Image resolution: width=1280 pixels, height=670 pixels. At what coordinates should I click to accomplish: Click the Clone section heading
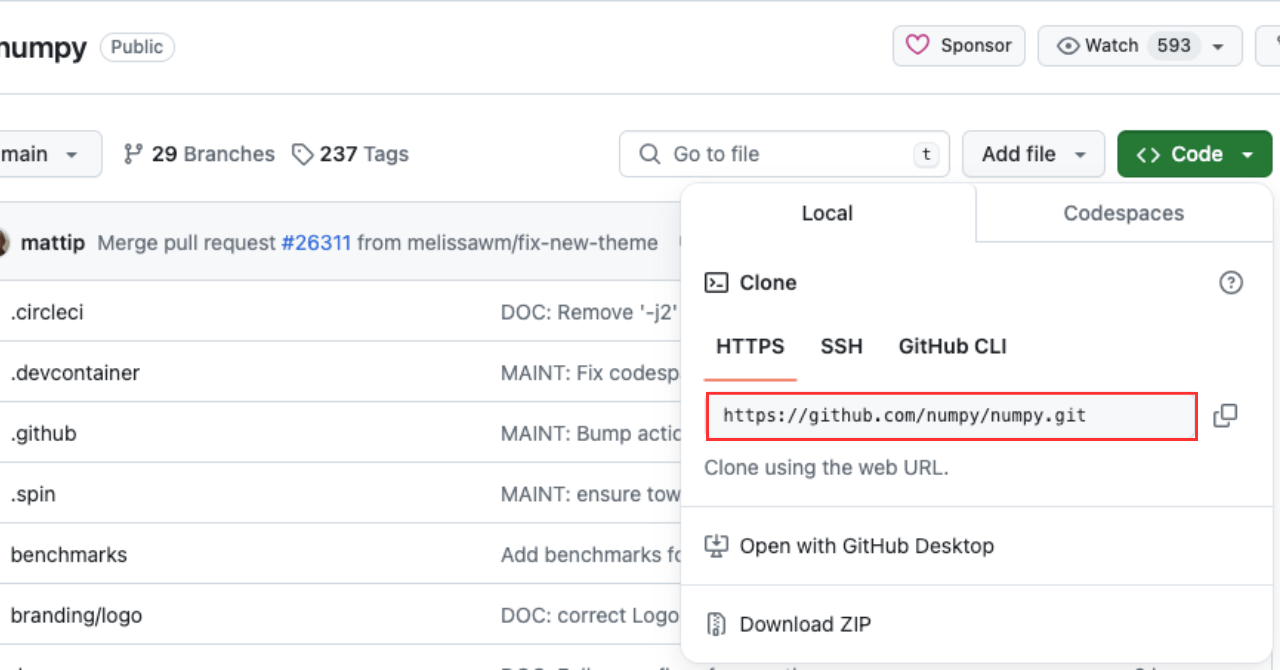coord(768,283)
